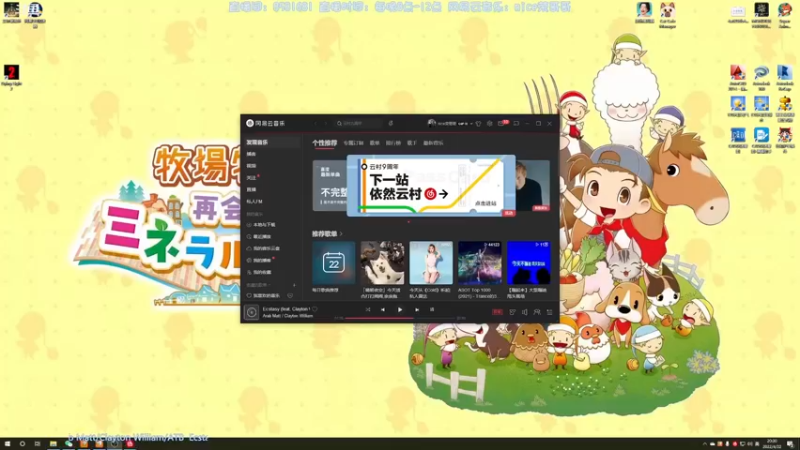Start heartbeat mode icon beside 我喜欢的音乐
The width and height of the screenshot is (800, 450).
290,295
